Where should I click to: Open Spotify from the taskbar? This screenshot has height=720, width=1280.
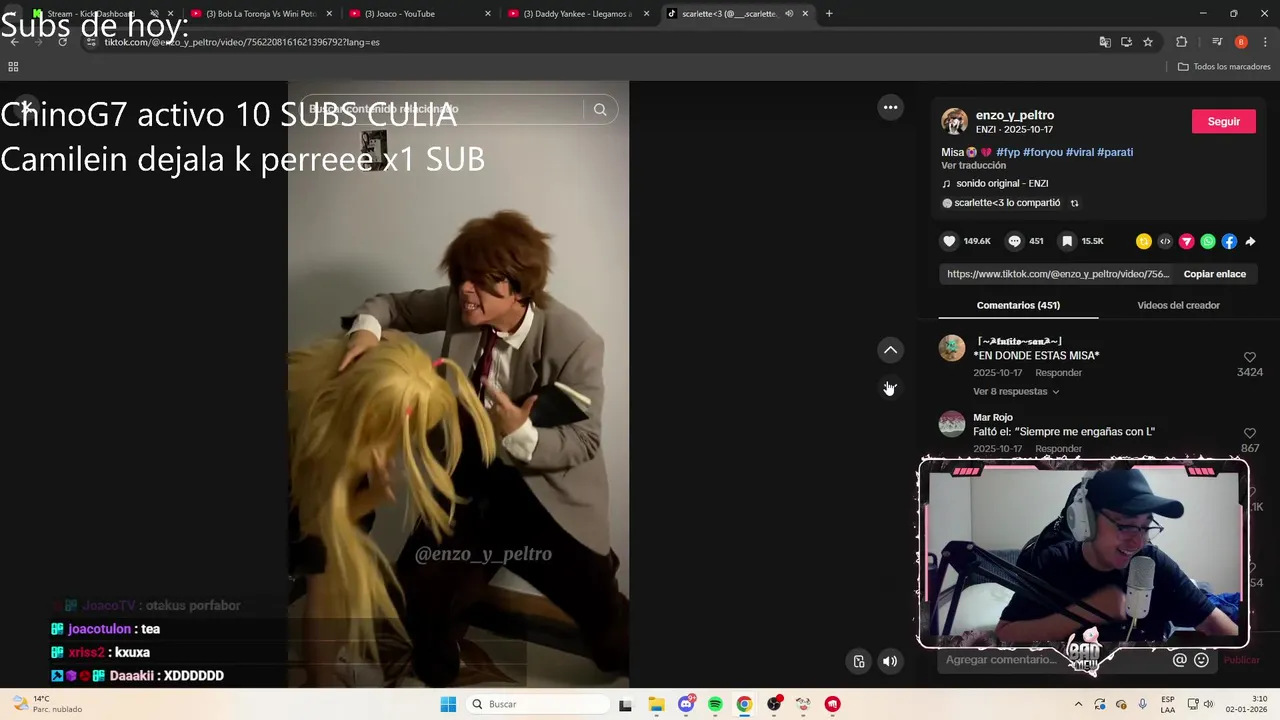point(715,704)
